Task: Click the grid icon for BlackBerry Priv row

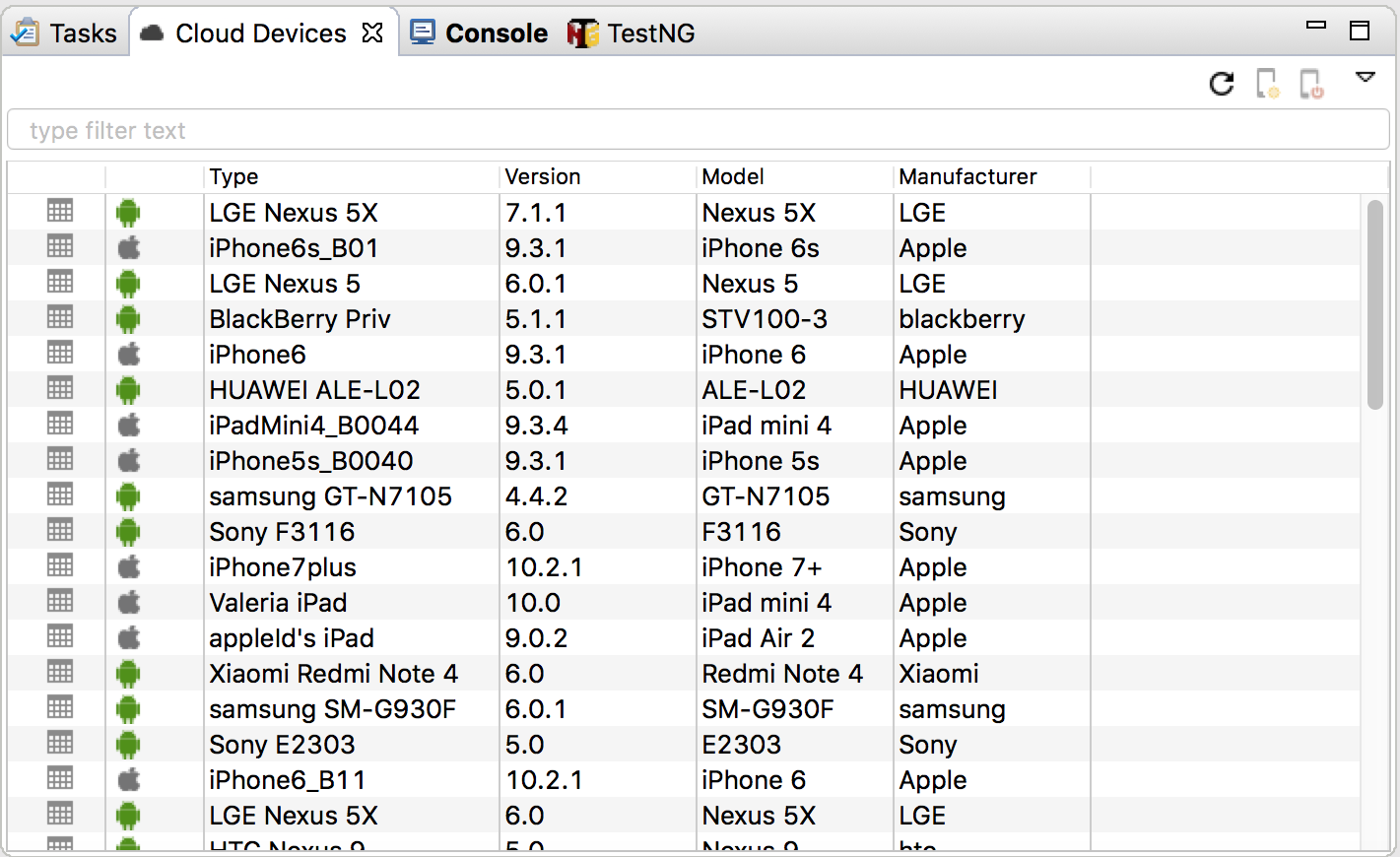Action: click(60, 317)
